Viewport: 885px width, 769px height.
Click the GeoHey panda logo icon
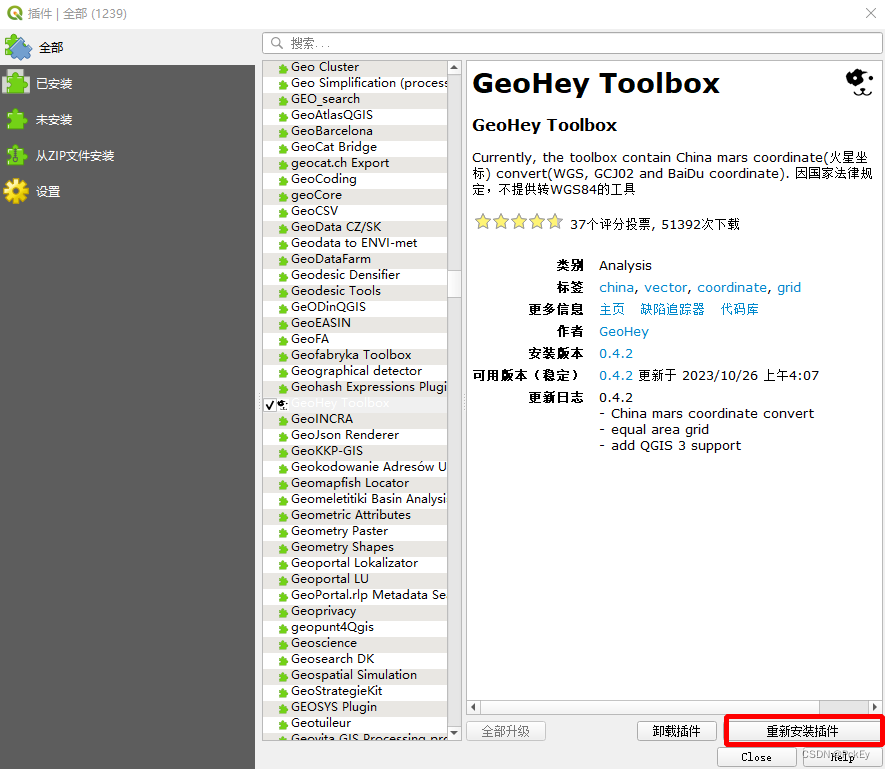pyautogui.click(x=858, y=84)
